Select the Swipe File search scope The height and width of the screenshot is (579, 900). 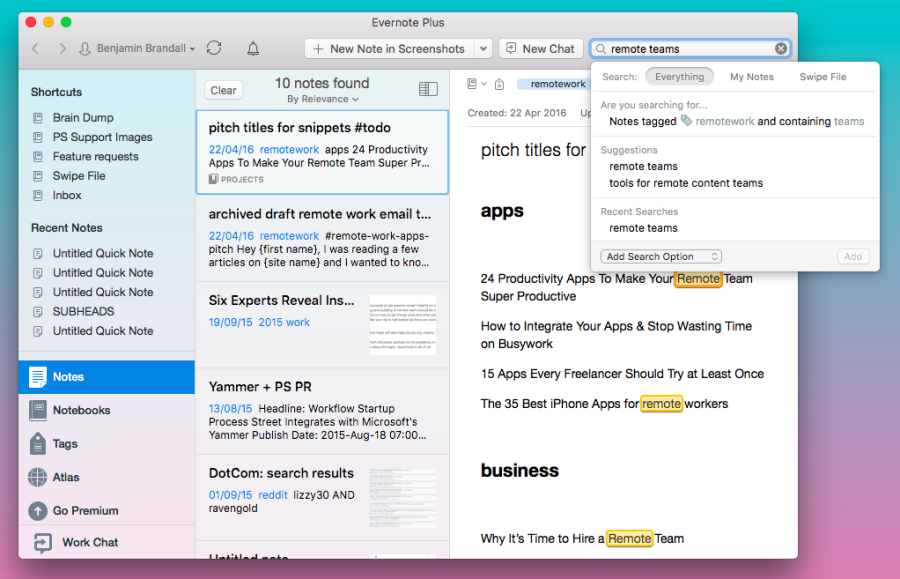coord(823,77)
